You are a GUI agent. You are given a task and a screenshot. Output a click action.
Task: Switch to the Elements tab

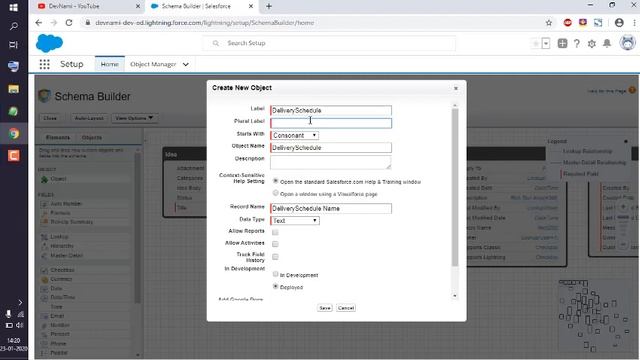point(58,138)
